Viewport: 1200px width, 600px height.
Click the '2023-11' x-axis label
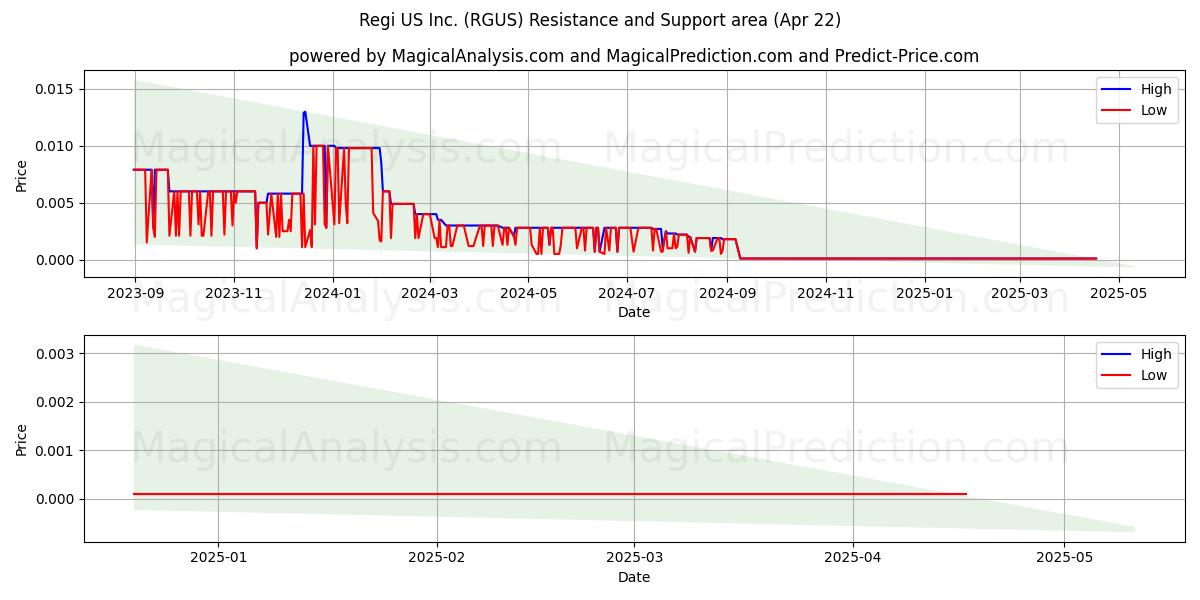(x=234, y=294)
